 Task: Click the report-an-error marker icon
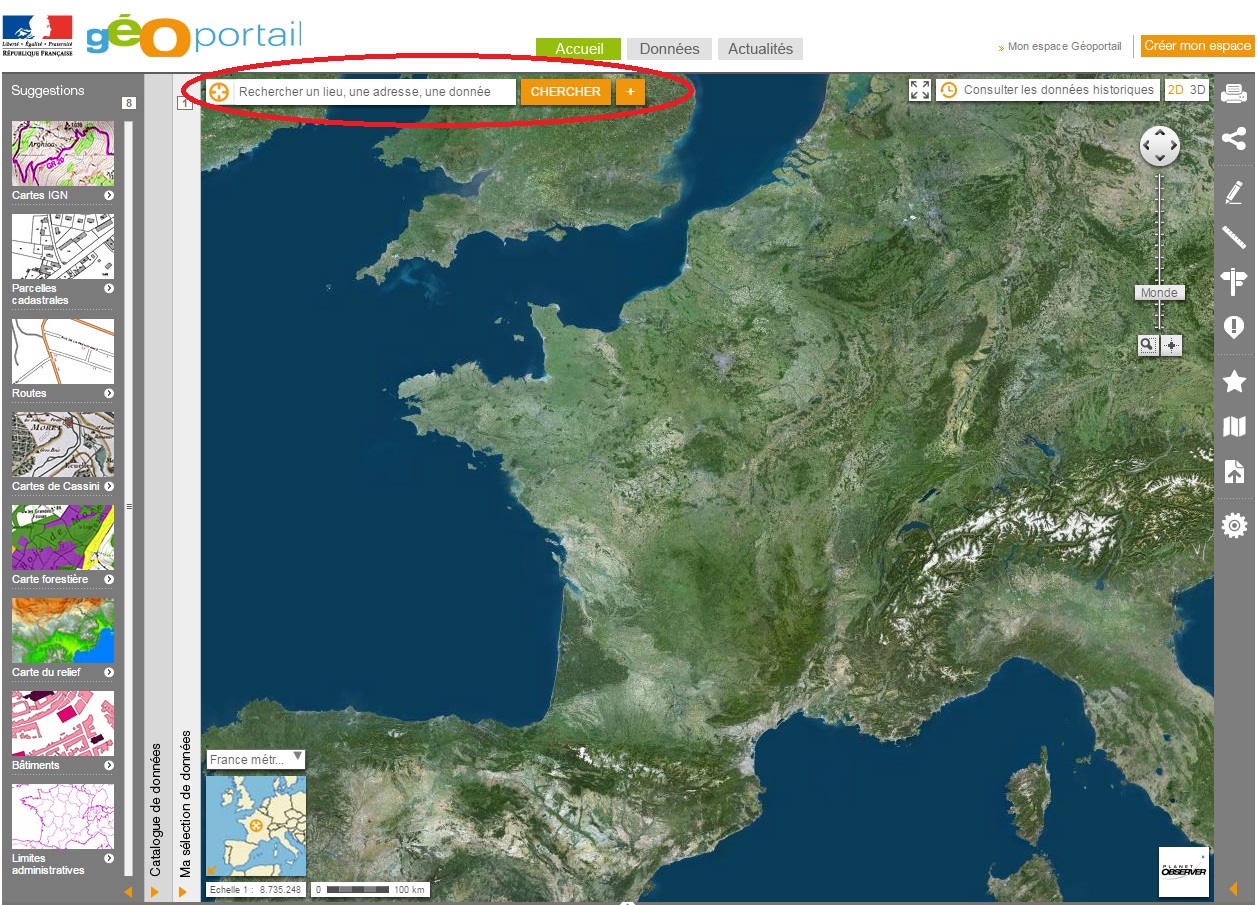(1234, 327)
